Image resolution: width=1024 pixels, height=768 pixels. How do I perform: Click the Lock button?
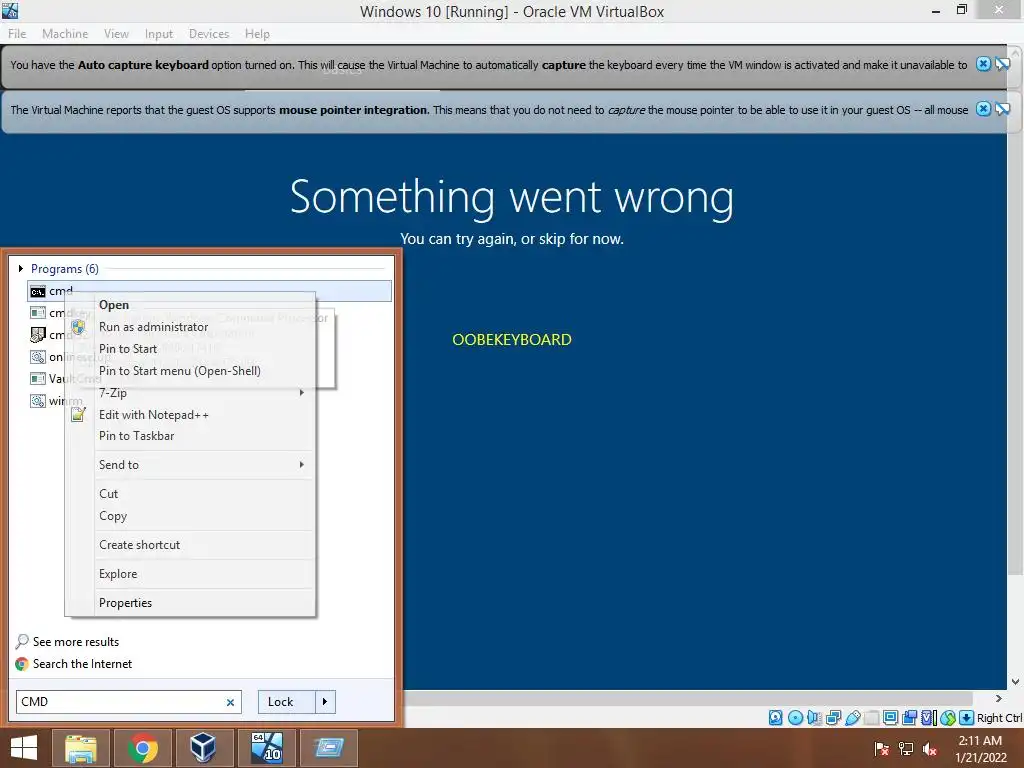(x=287, y=701)
